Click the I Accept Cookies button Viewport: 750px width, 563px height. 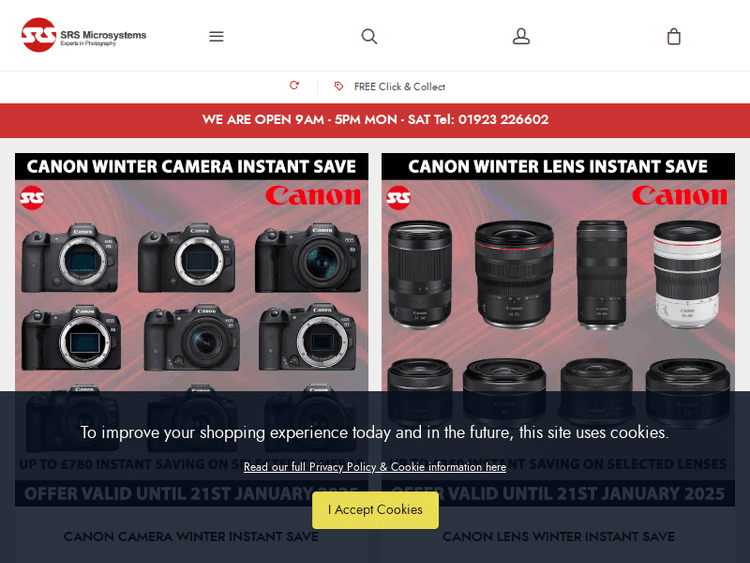click(375, 510)
